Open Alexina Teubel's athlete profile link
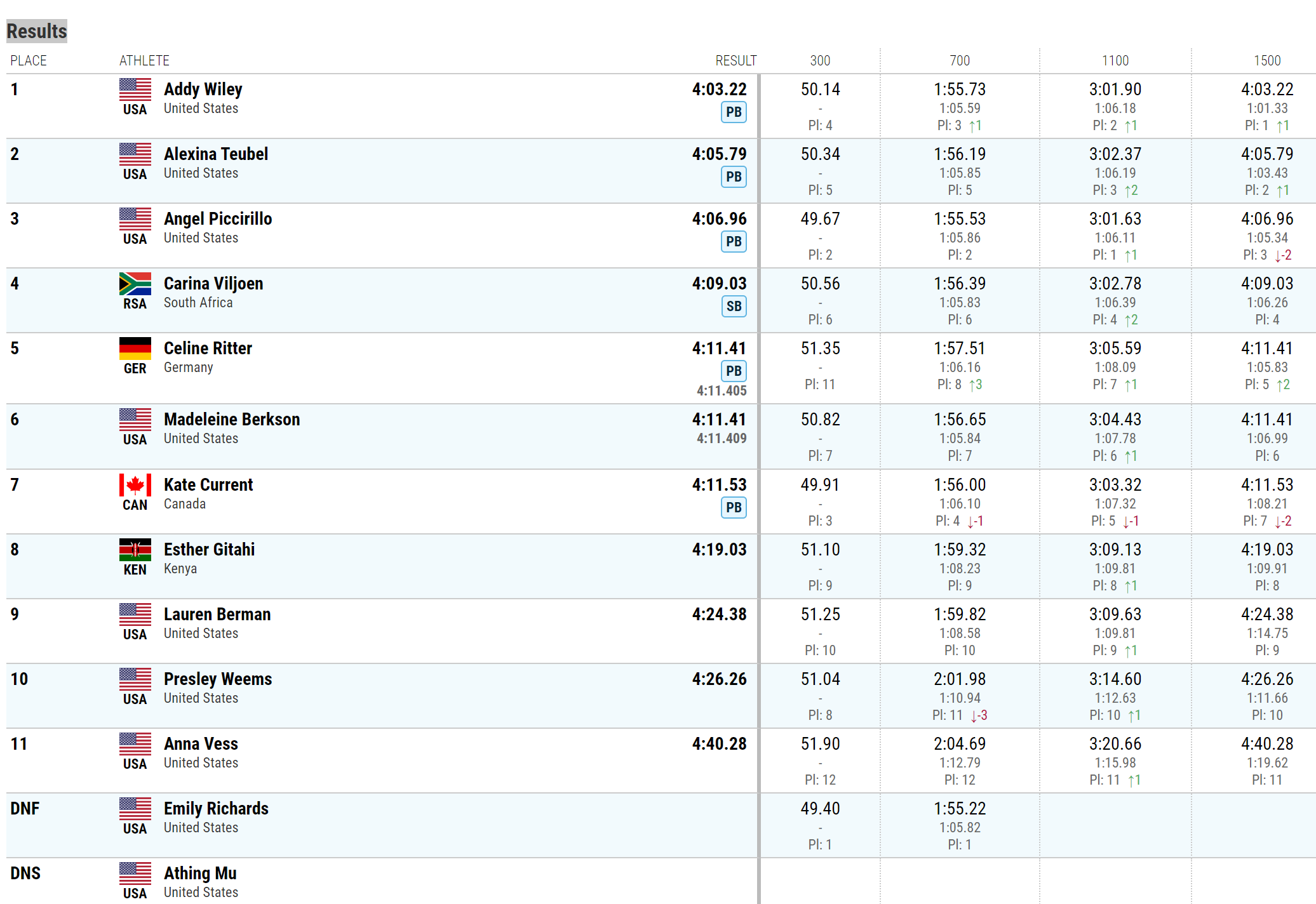 (216, 154)
